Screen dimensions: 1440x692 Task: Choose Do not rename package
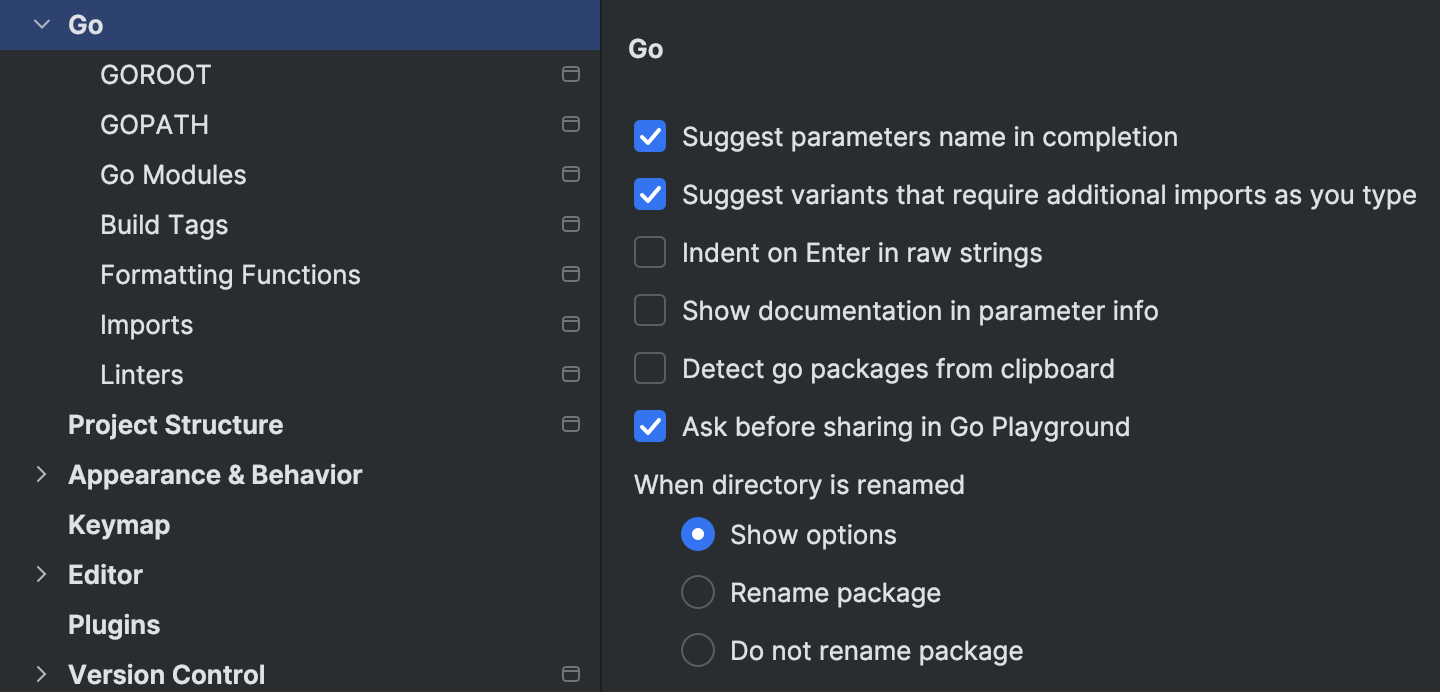697,650
